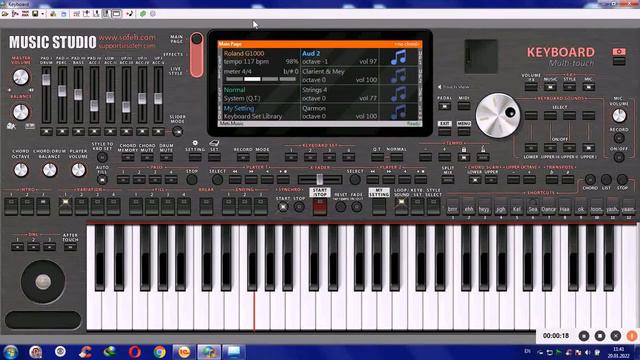Viewport: 640px width, 360px height.
Task: Click the EXIT button
Action: [444, 131]
